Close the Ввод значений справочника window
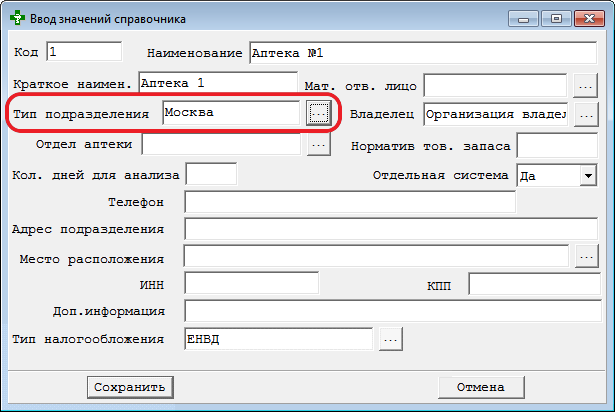Viewport: 615px width, 412px height. 589,19
